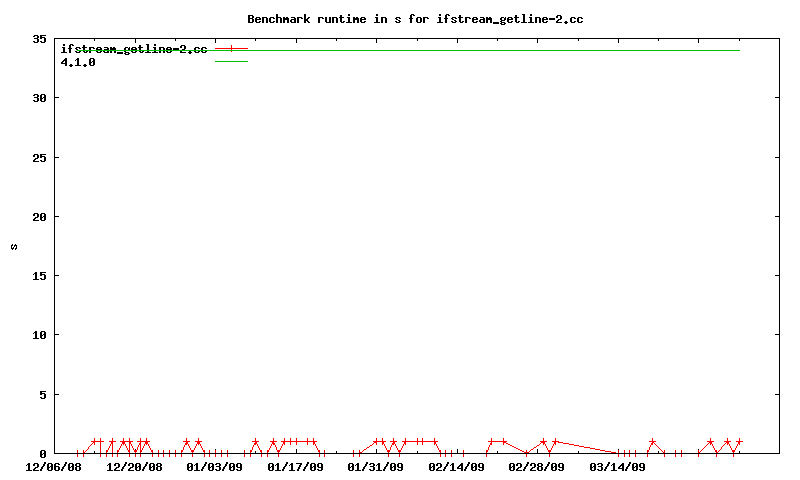Select the 01/03/09 date label
The image size is (800, 480).
coord(215,467)
